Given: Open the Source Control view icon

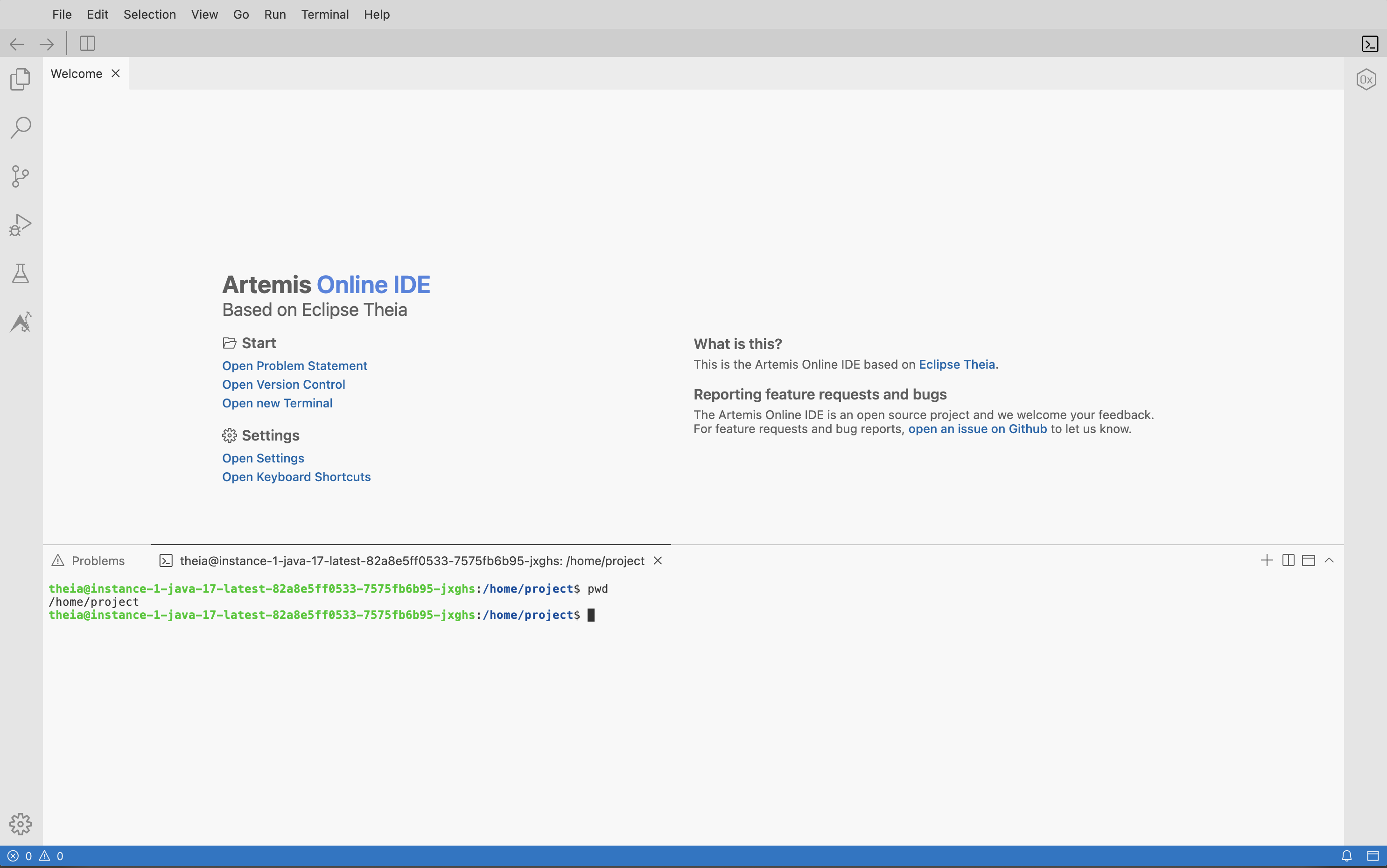Looking at the screenshot, I should pos(21,176).
